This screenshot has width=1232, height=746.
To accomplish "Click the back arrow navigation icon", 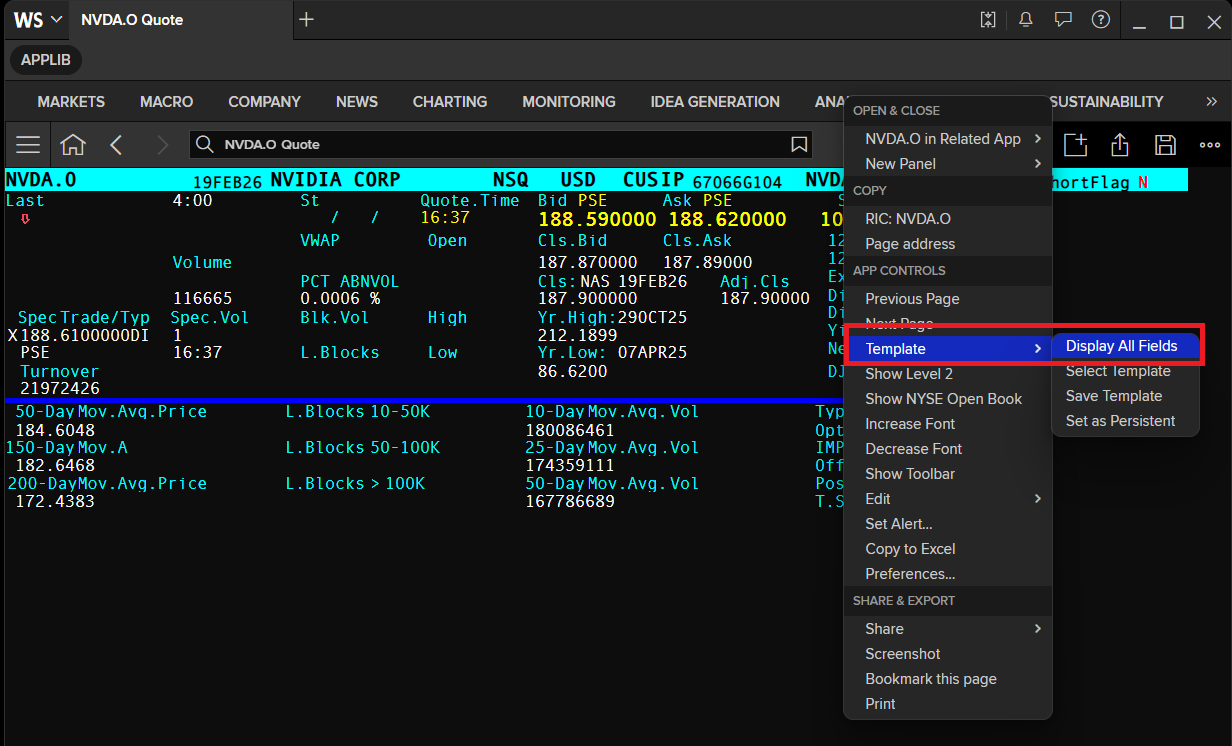I will coord(116,145).
